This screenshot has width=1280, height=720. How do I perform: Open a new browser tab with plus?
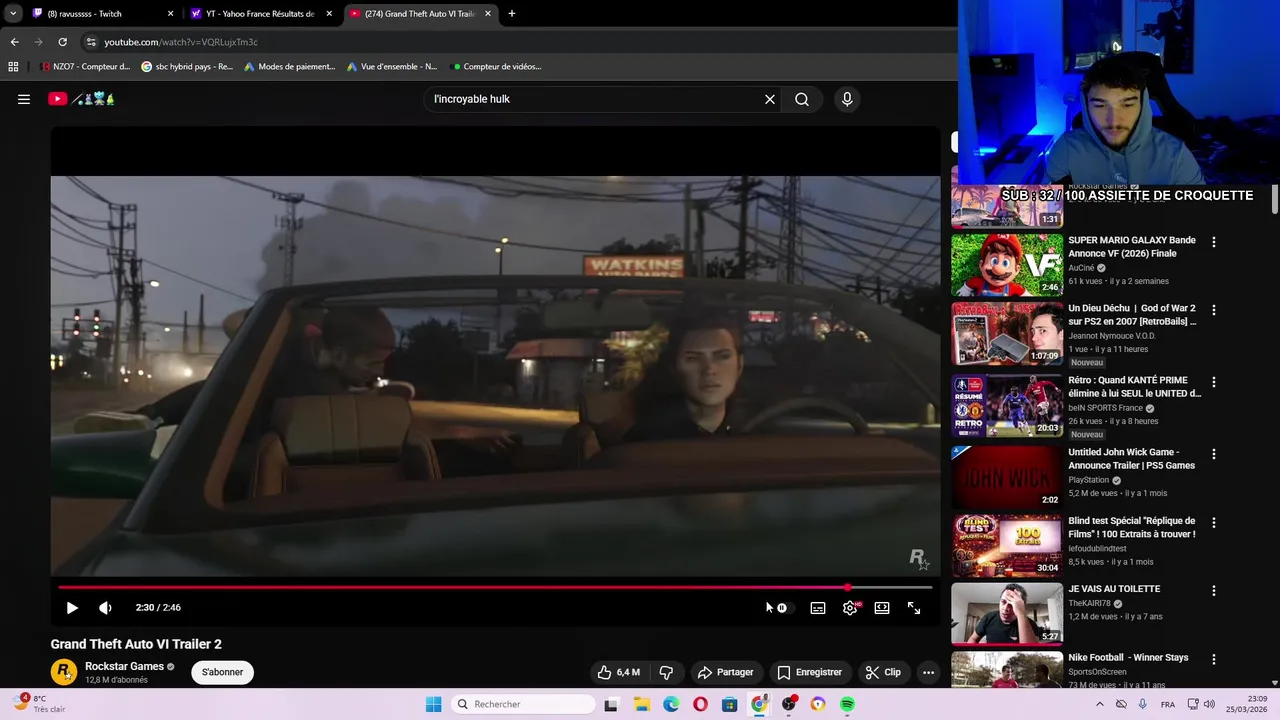point(512,14)
